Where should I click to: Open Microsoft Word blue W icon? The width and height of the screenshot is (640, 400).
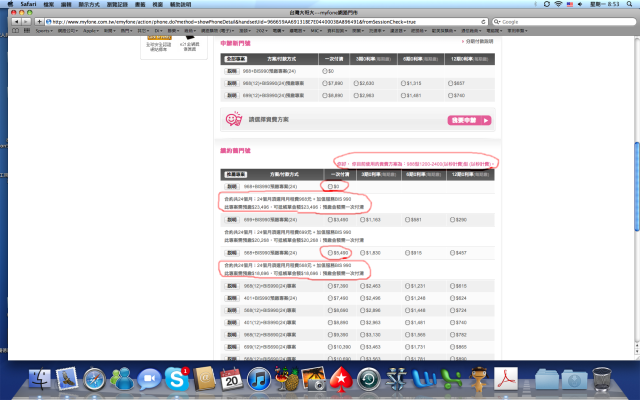424,379
